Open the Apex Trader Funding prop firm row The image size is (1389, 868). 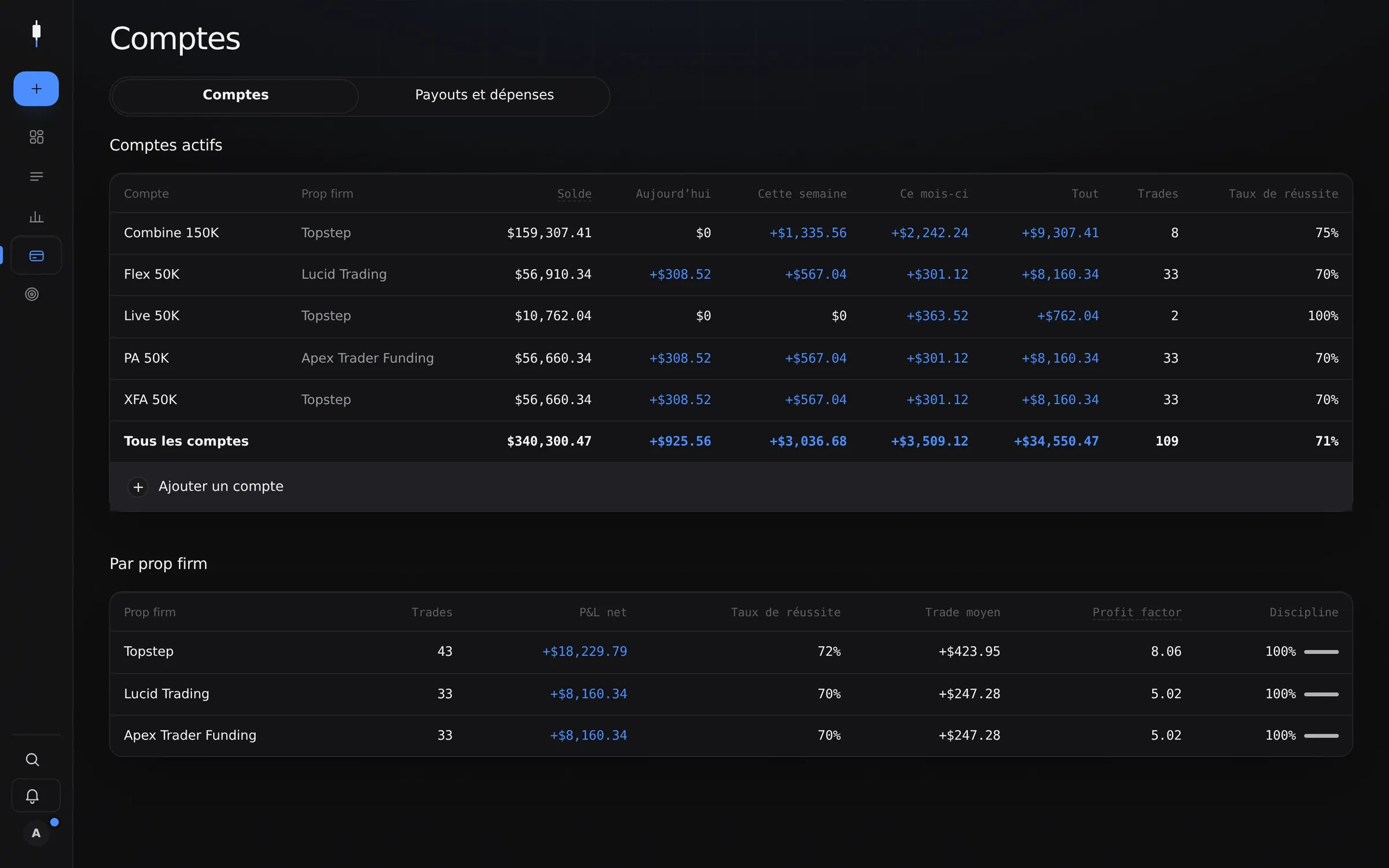coord(731,735)
